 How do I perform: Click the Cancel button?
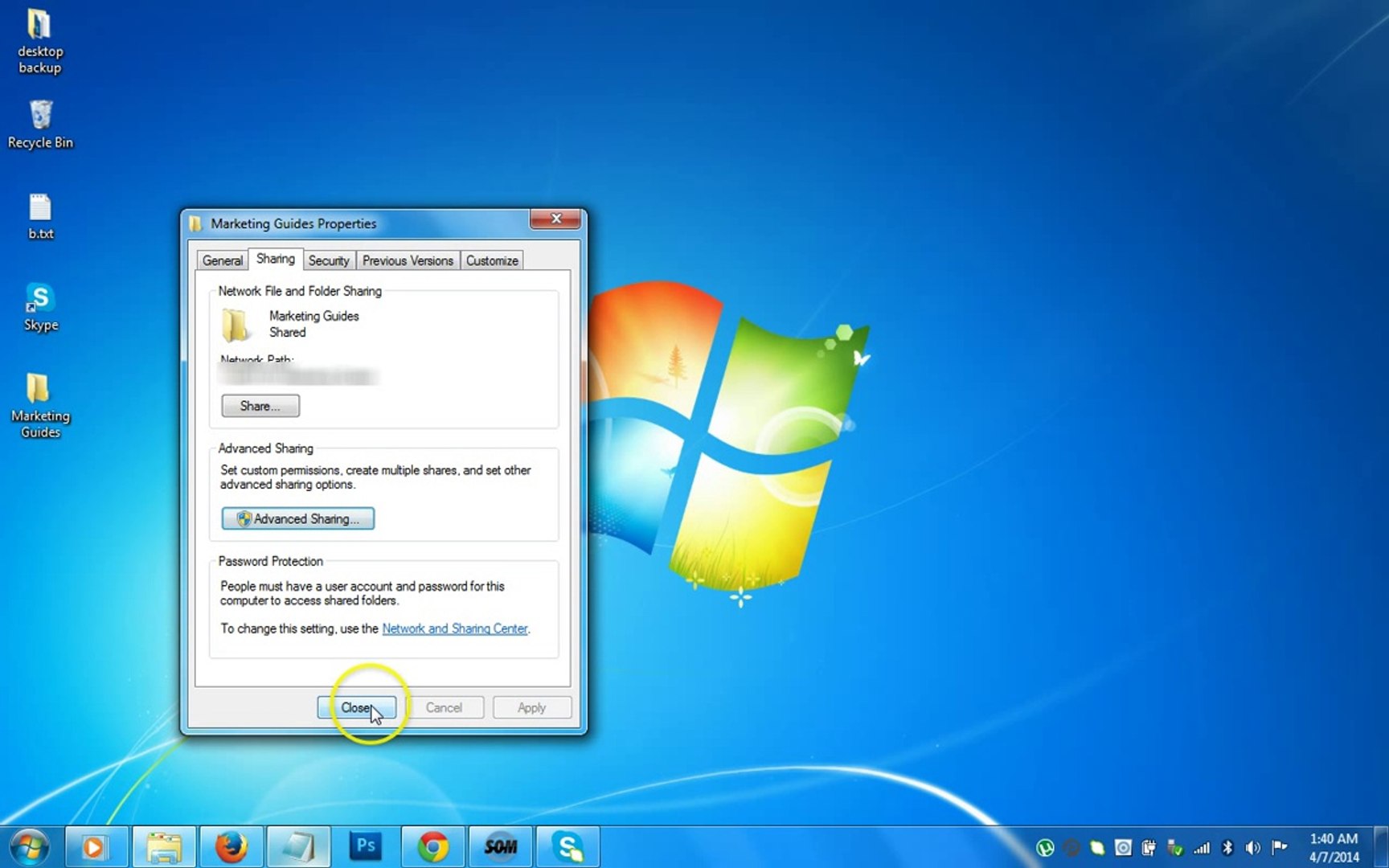coord(444,707)
